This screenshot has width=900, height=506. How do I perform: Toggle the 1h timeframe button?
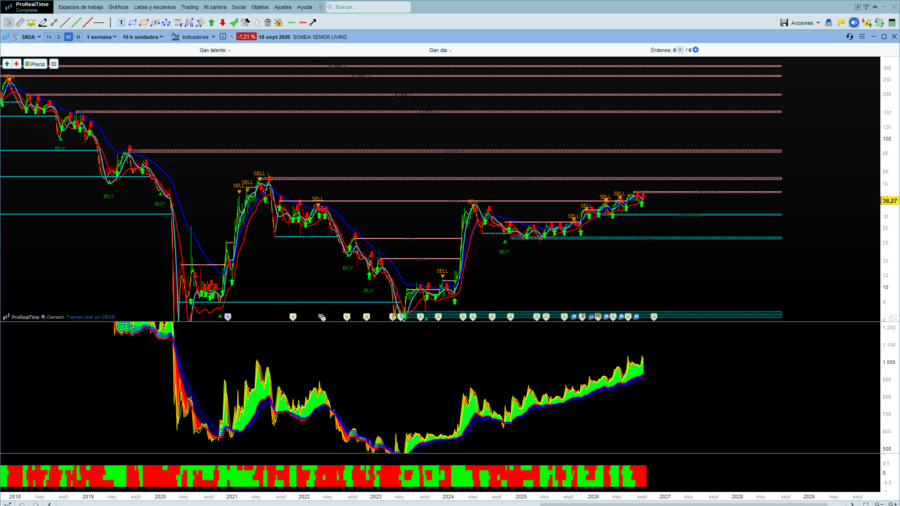pos(49,37)
